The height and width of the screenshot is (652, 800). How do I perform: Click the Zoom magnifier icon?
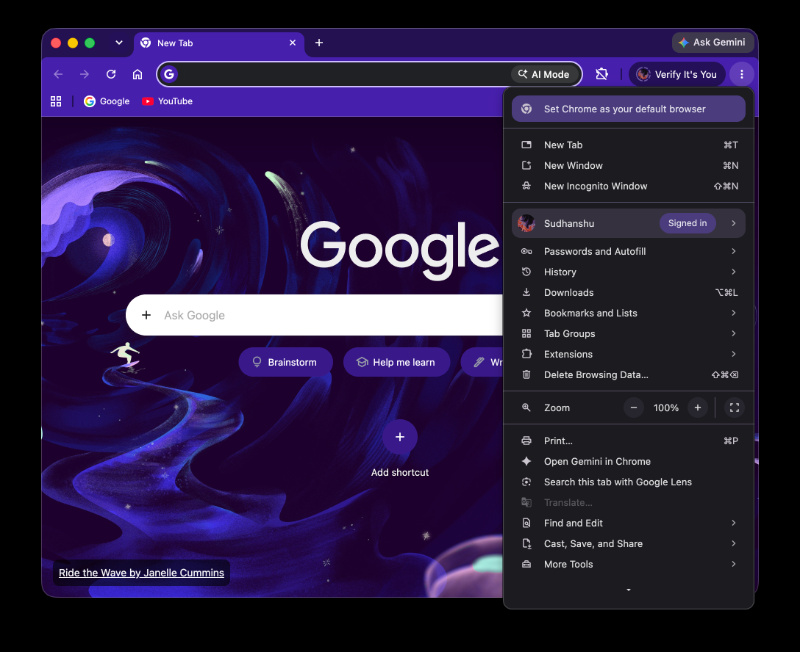526,408
